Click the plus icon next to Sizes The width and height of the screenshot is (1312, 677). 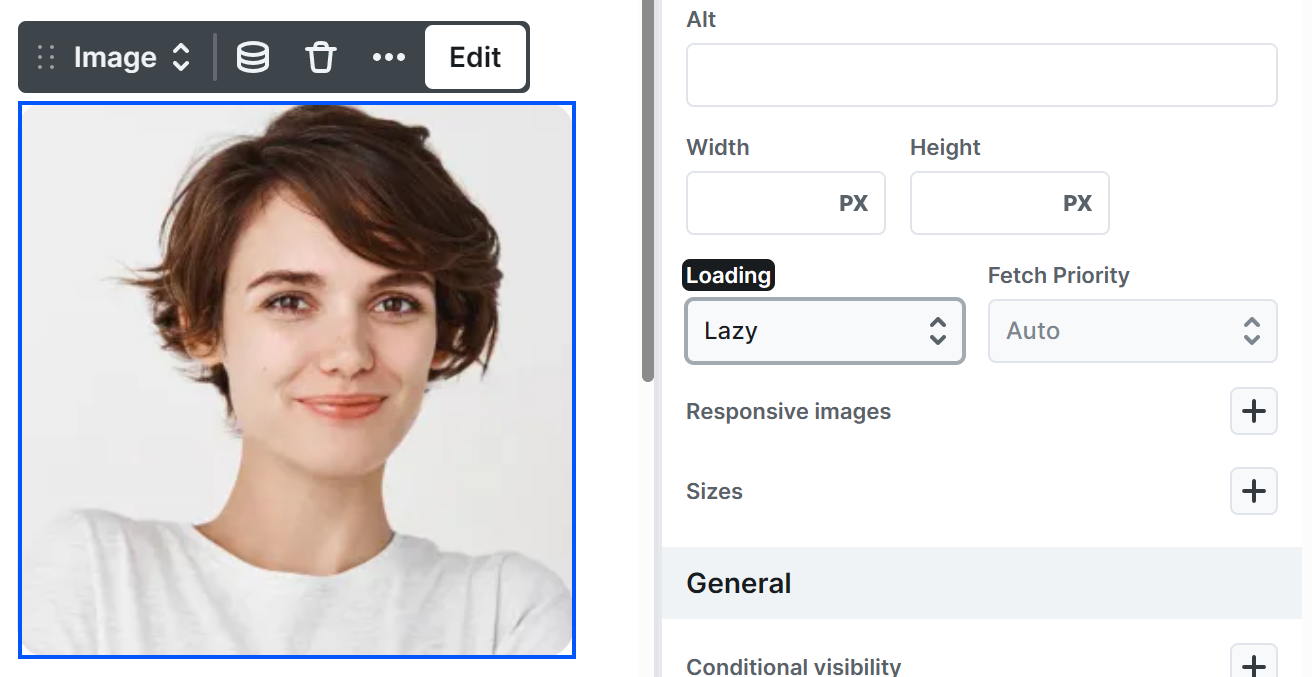click(1253, 491)
